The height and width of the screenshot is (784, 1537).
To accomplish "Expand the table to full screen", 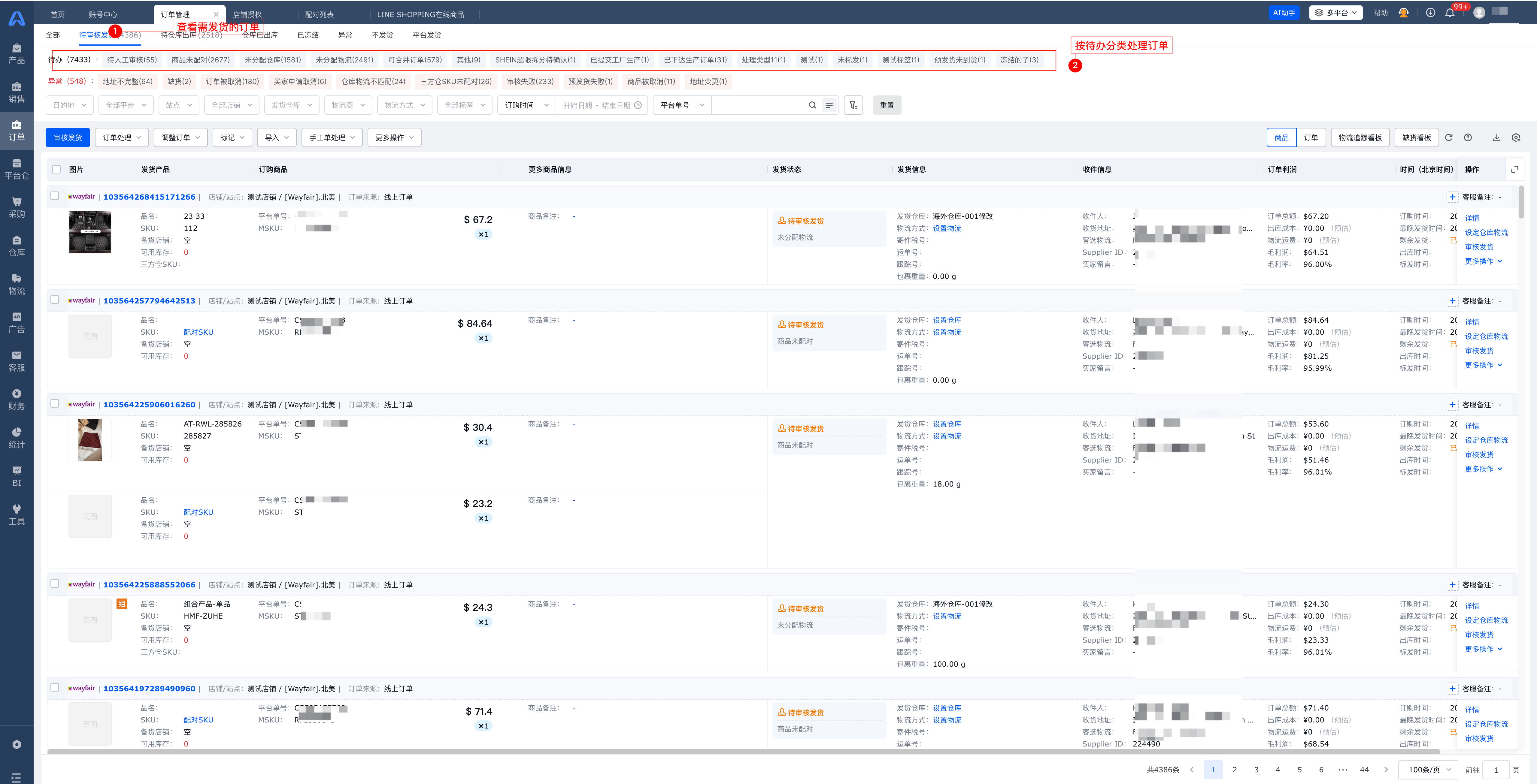I will [1514, 169].
